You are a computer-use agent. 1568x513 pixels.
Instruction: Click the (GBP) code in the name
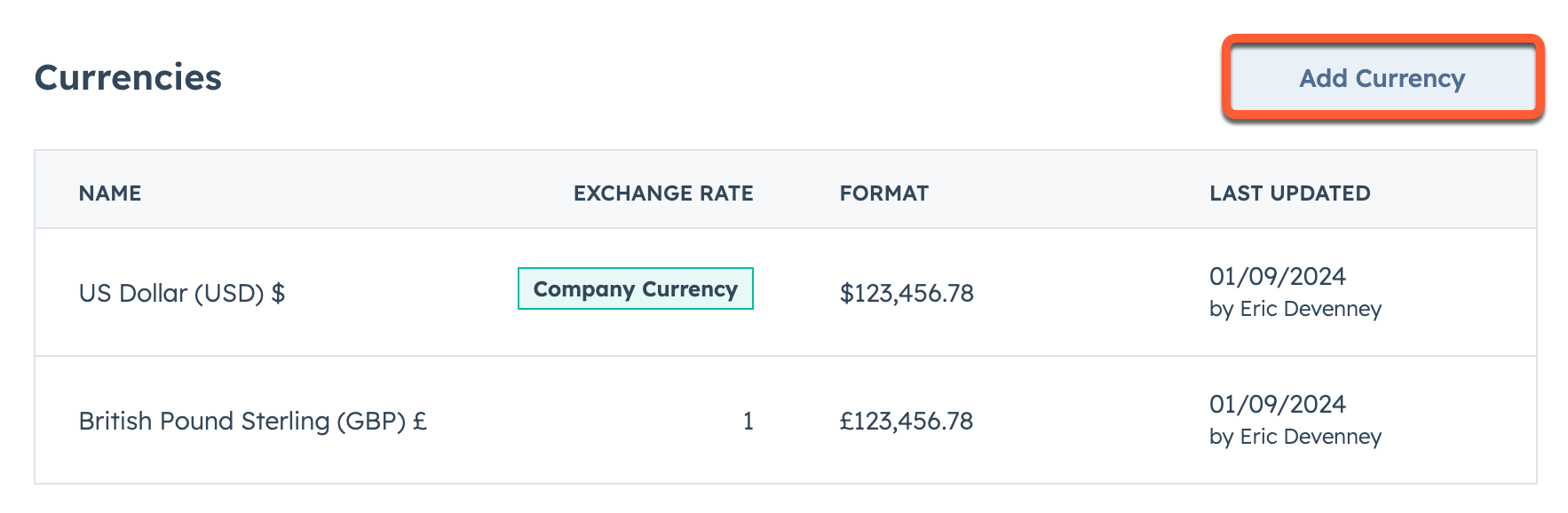tap(371, 421)
